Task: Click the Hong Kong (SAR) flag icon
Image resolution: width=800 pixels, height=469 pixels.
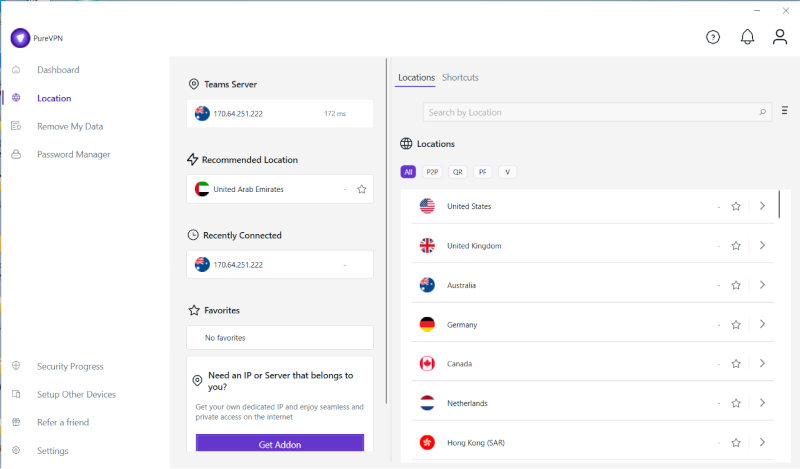Action: (x=427, y=442)
